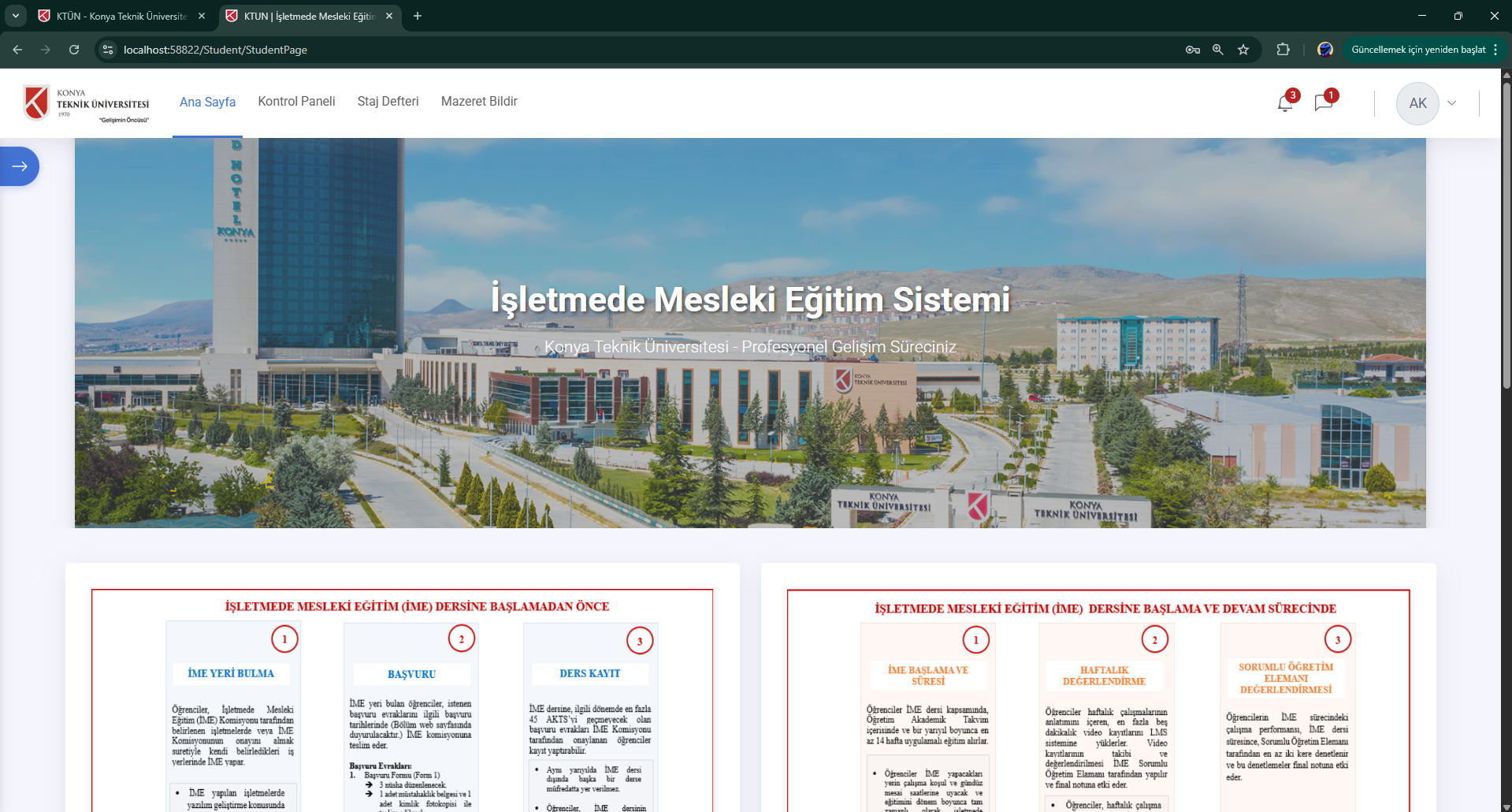
Task: Open the notifications bell icon
Action: pyautogui.click(x=1284, y=103)
